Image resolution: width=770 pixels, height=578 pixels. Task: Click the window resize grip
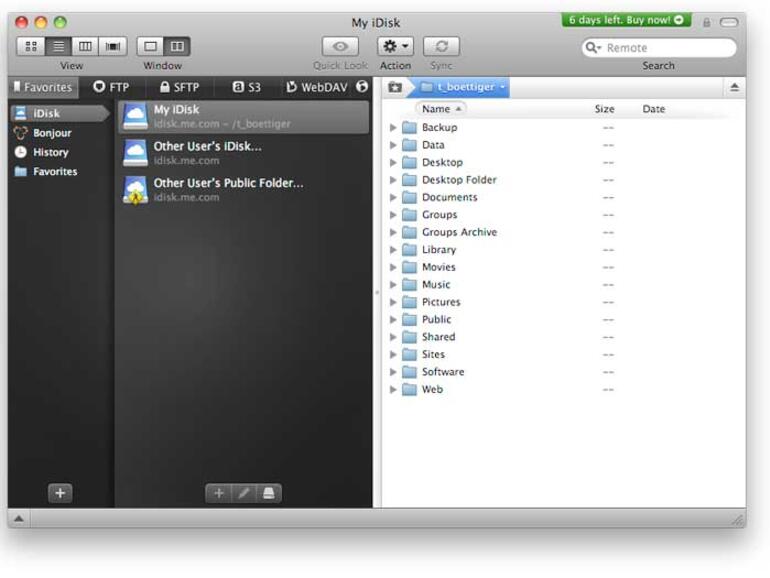pyautogui.click(x=738, y=520)
